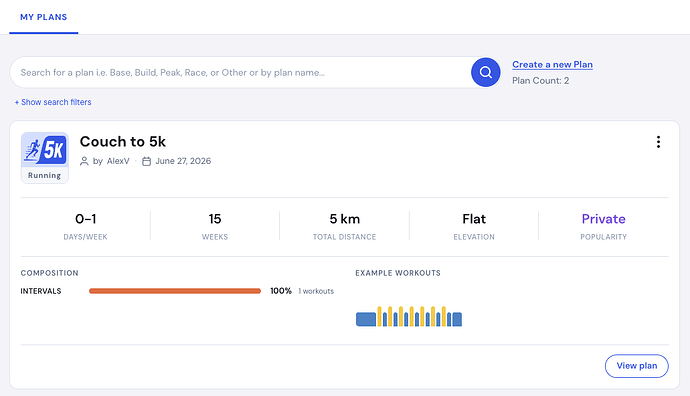Click the calendar icon beside June 27

click(x=147, y=161)
